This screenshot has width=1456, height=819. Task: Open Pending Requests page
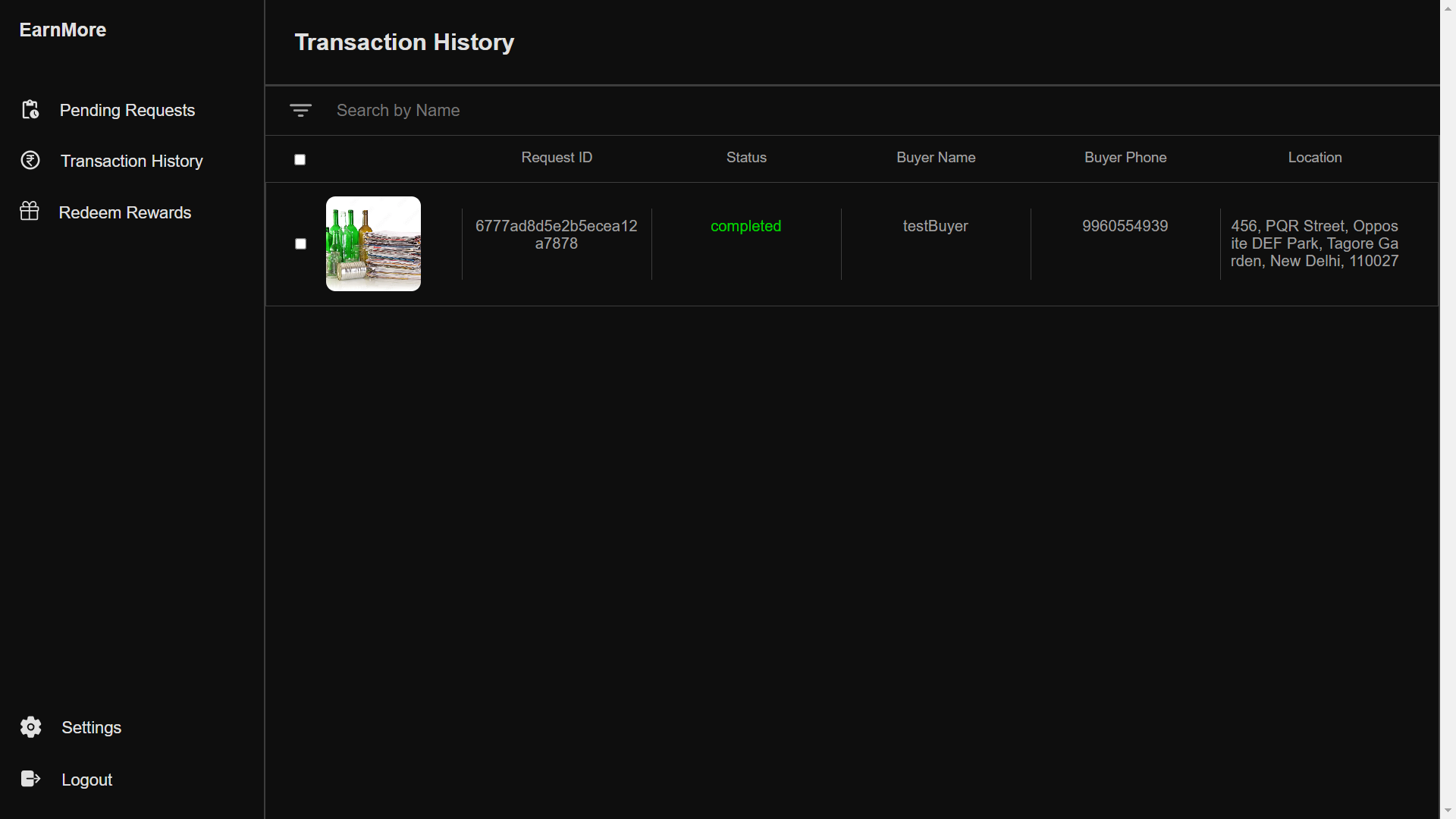coord(127,111)
